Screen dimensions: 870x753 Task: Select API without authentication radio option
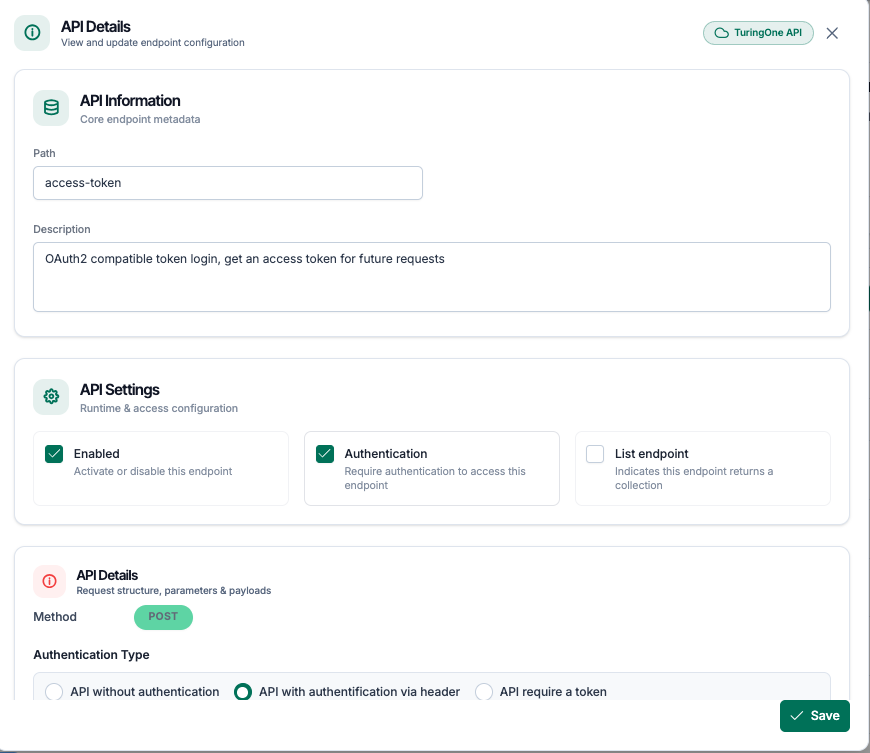pos(54,692)
